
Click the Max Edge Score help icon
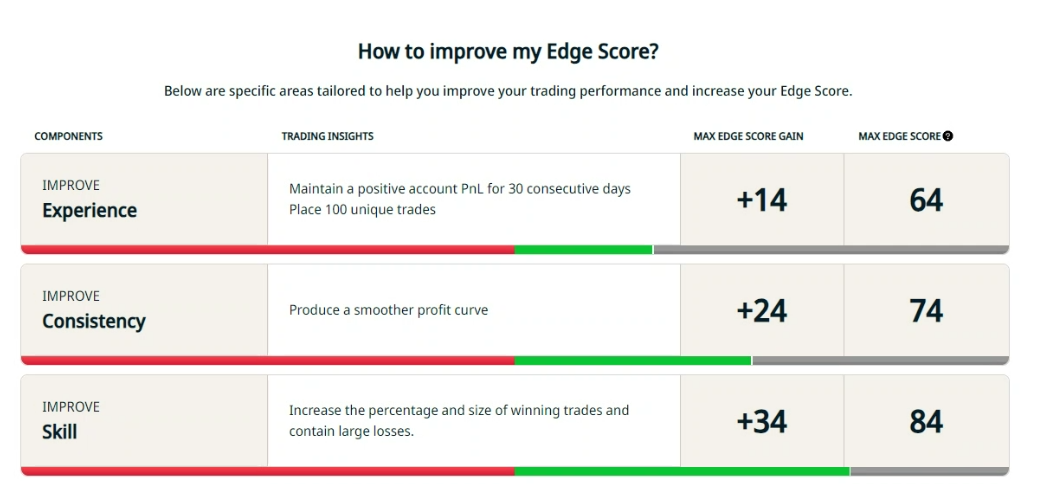[x=948, y=136]
